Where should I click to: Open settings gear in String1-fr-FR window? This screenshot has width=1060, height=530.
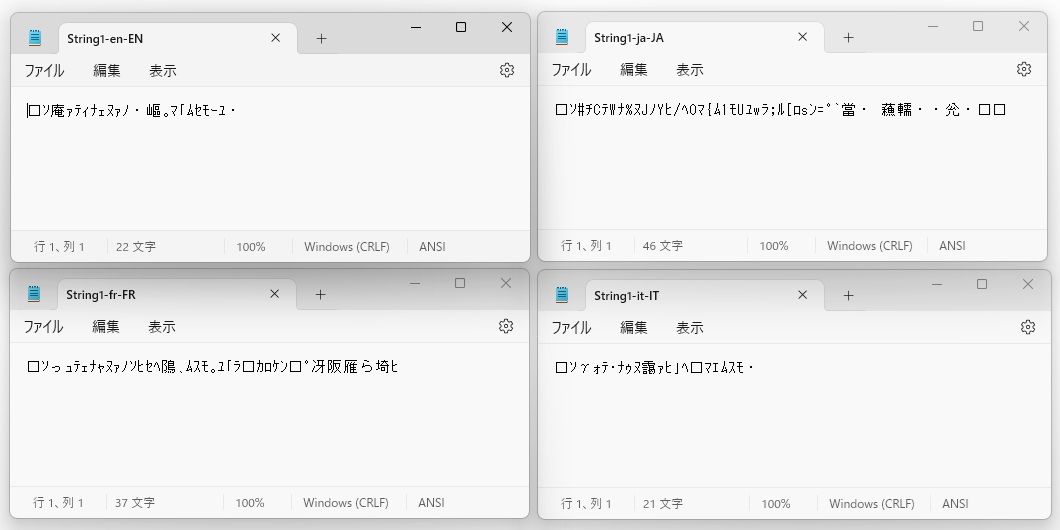click(506, 327)
